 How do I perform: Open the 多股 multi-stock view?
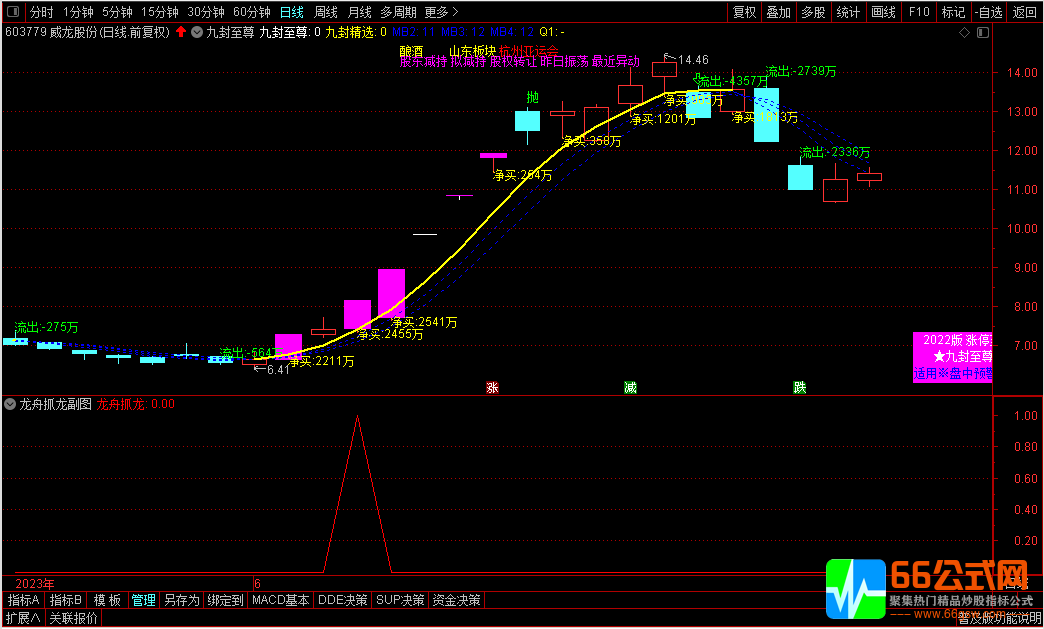[813, 12]
